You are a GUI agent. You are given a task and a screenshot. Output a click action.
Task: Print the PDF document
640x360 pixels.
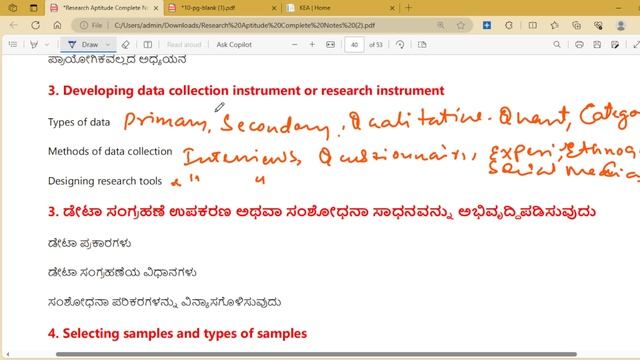579,44
